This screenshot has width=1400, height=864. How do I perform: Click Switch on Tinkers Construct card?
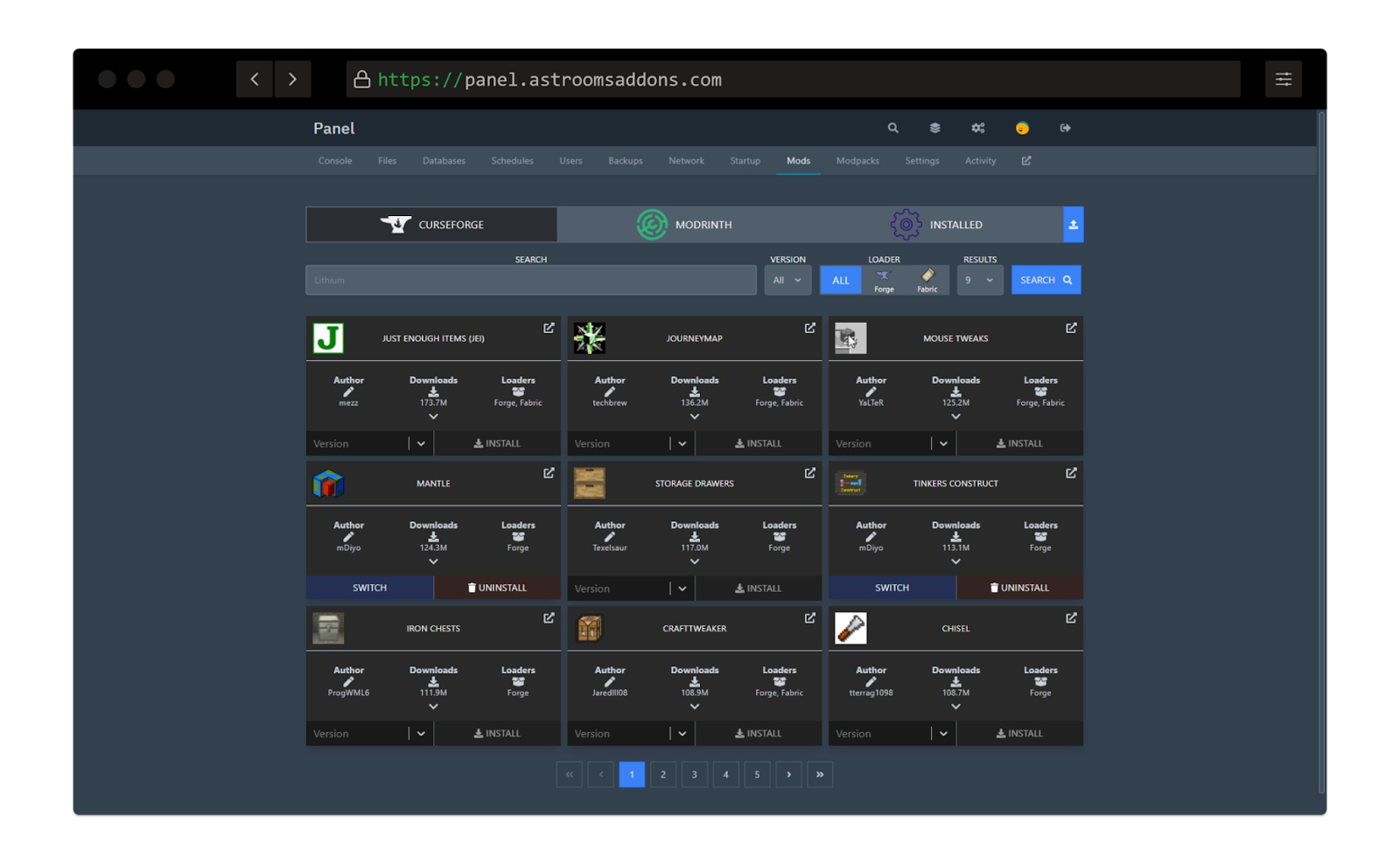pyautogui.click(x=892, y=589)
